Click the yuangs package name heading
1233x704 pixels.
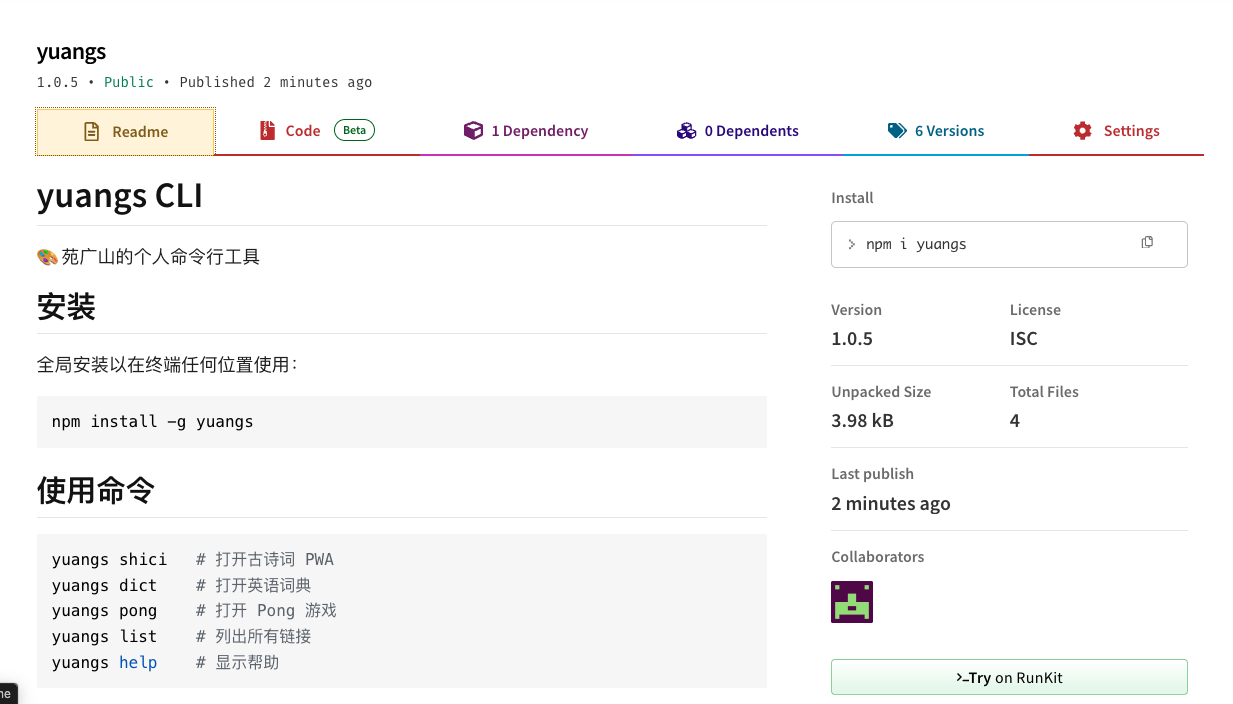[x=71, y=51]
